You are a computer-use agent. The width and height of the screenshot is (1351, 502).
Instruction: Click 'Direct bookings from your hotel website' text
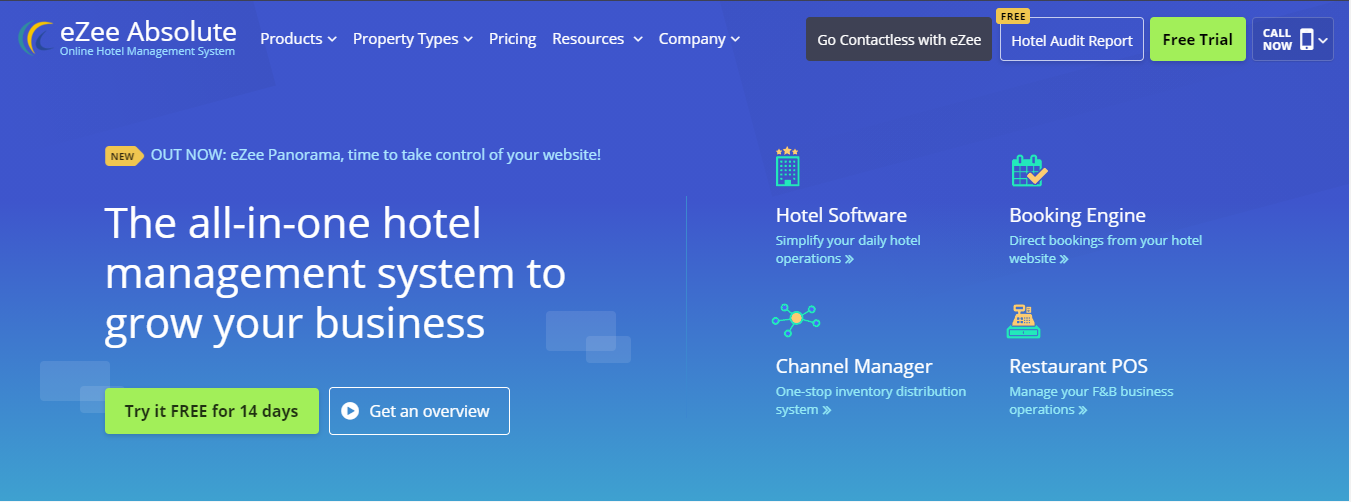[x=1105, y=250]
